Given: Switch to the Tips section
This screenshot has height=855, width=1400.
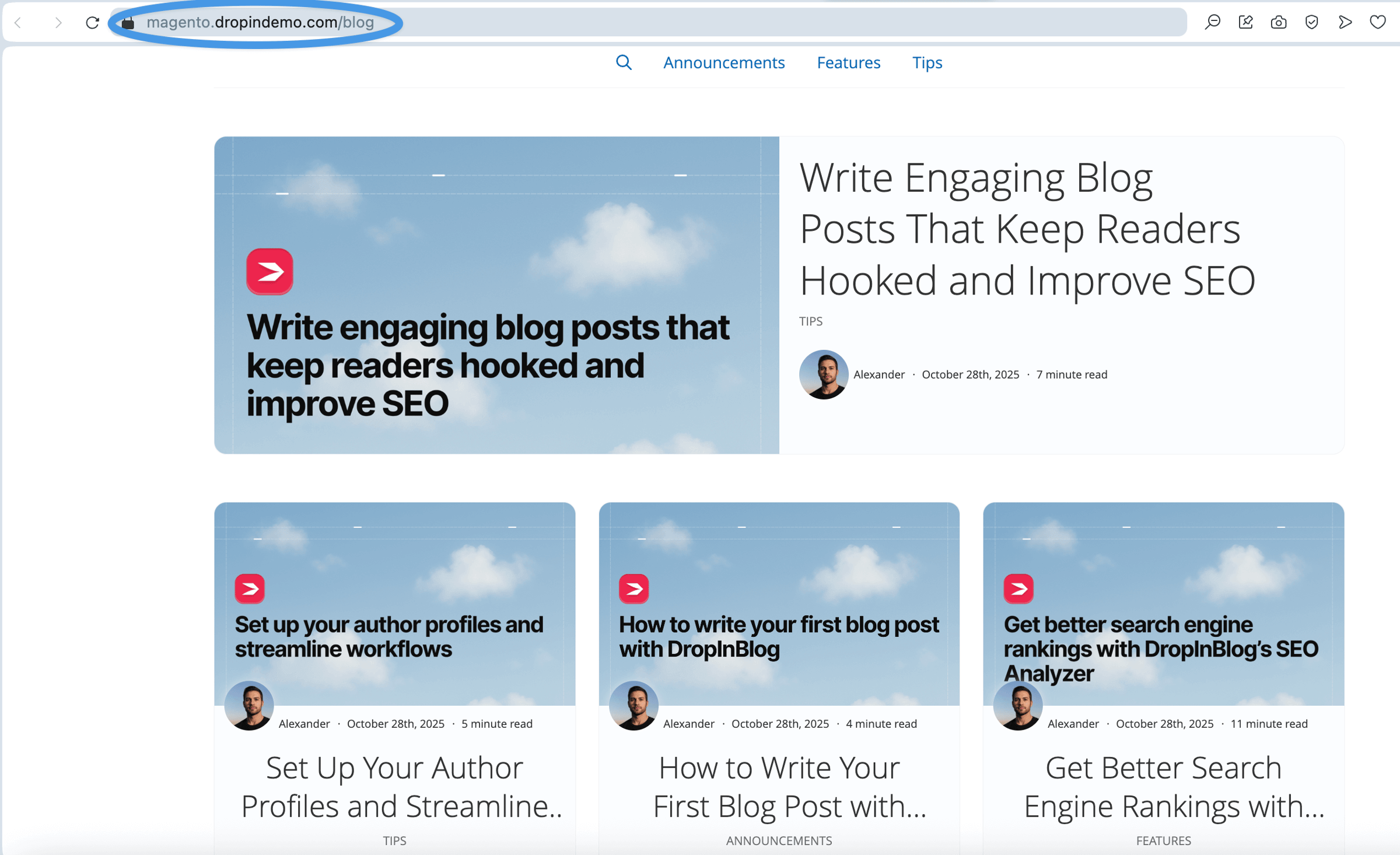Looking at the screenshot, I should click(927, 62).
